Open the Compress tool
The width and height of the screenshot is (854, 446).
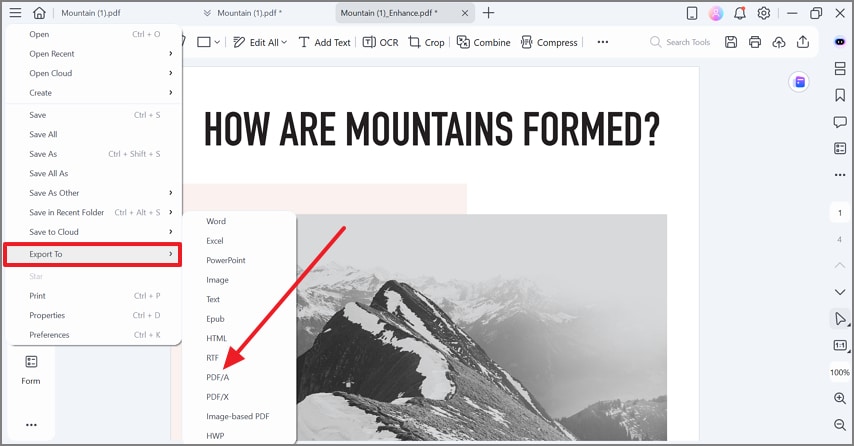(x=549, y=42)
